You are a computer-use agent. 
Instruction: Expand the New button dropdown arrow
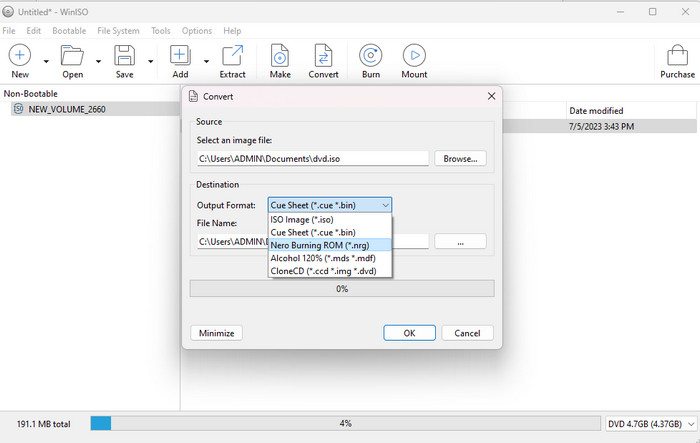pos(46,61)
